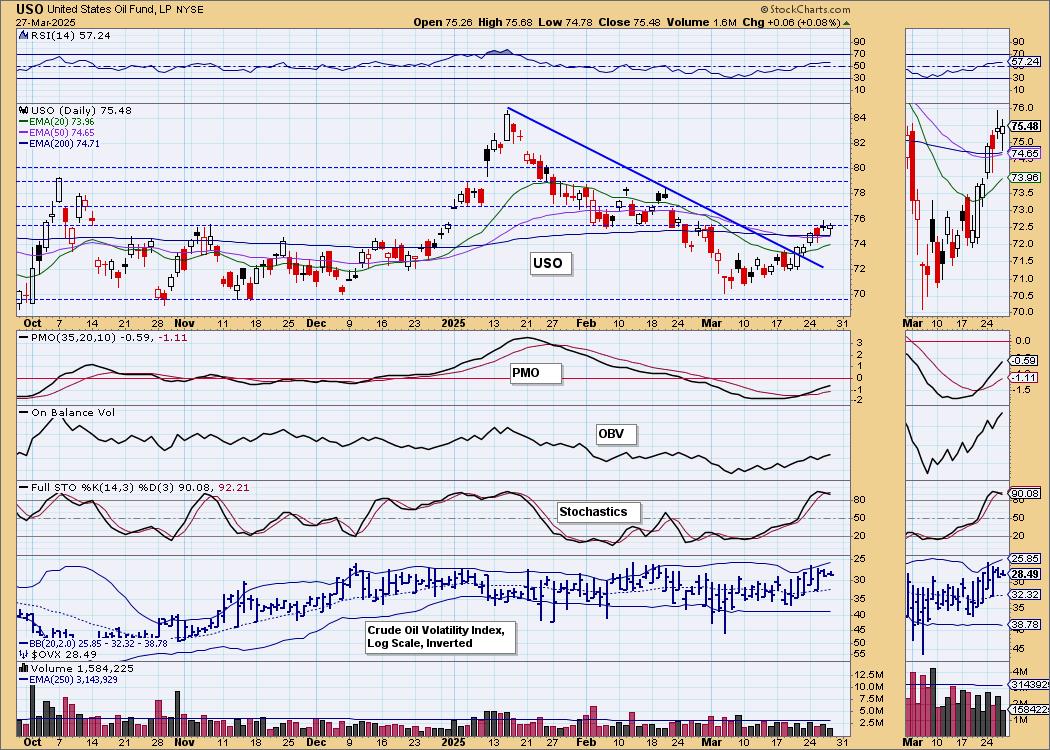
Task: Click the Crude Oil Volatility Index annotation
Action: coord(440,637)
